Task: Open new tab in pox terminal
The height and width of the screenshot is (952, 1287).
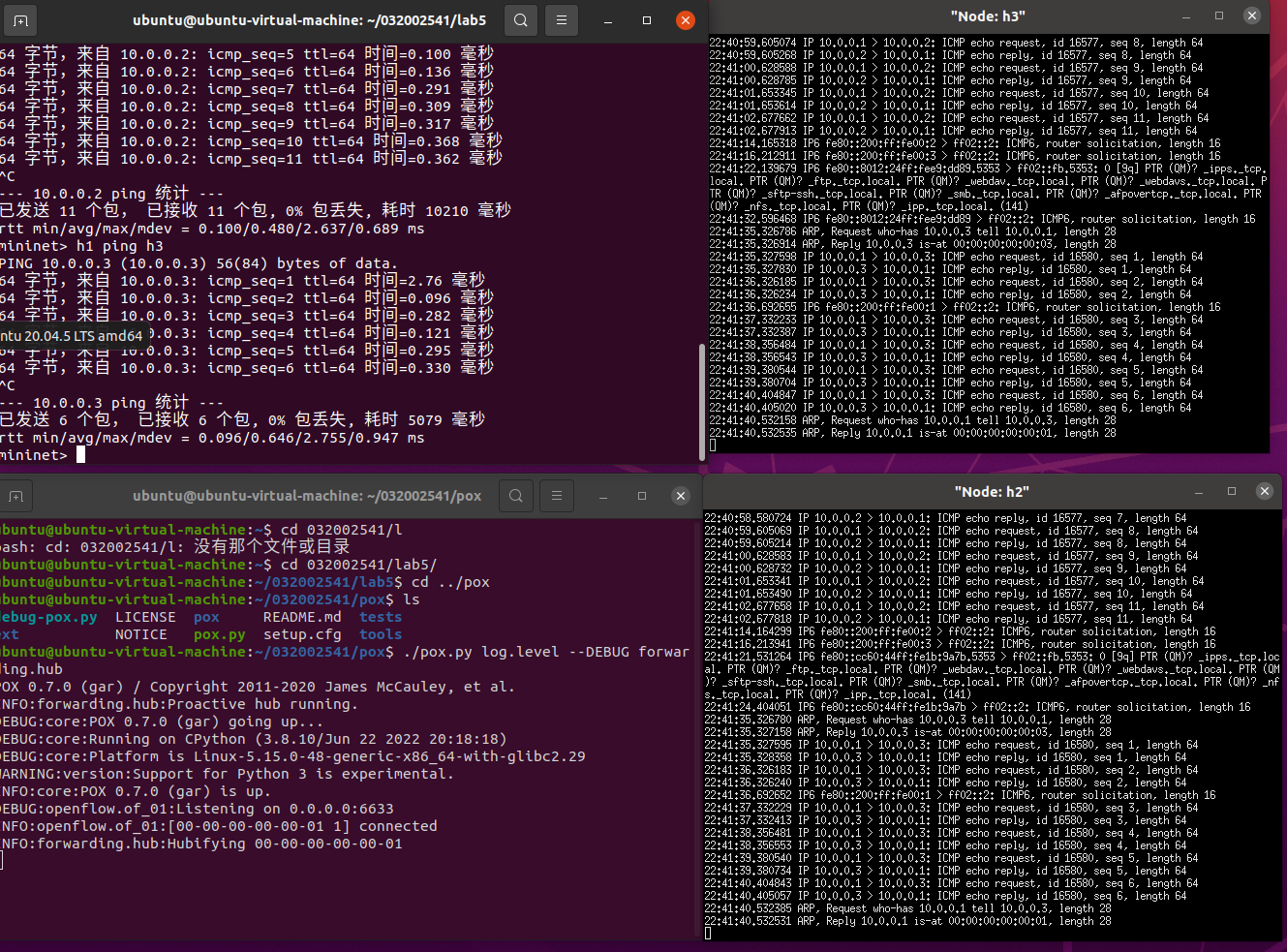Action: click(x=16, y=496)
